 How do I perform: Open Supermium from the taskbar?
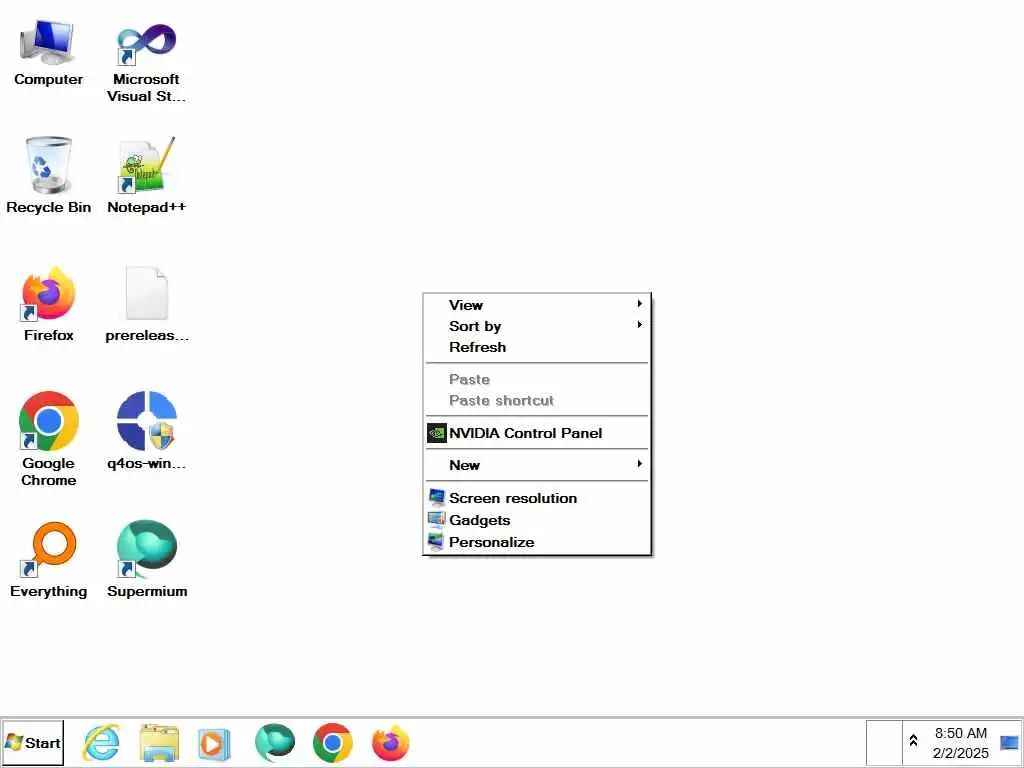tap(274, 743)
